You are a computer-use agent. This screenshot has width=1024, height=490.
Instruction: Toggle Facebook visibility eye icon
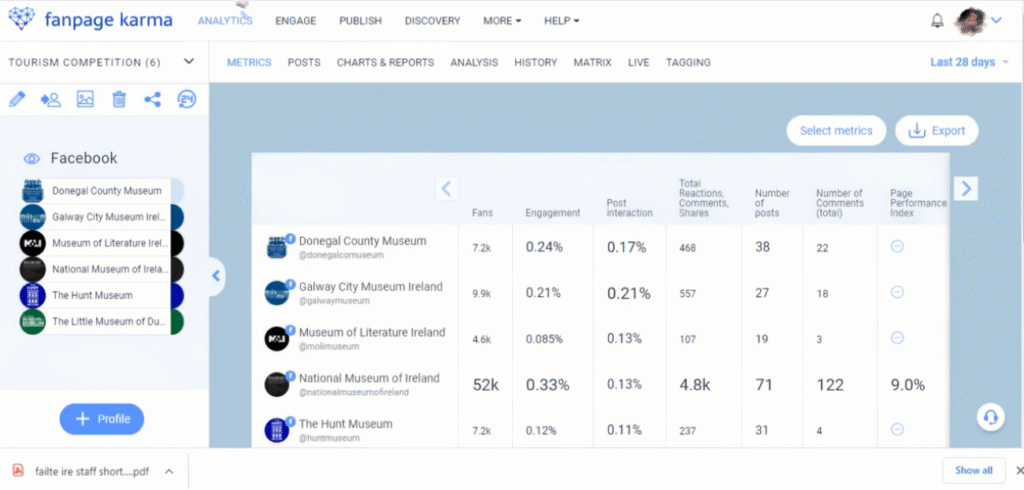[x=32, y=158]
